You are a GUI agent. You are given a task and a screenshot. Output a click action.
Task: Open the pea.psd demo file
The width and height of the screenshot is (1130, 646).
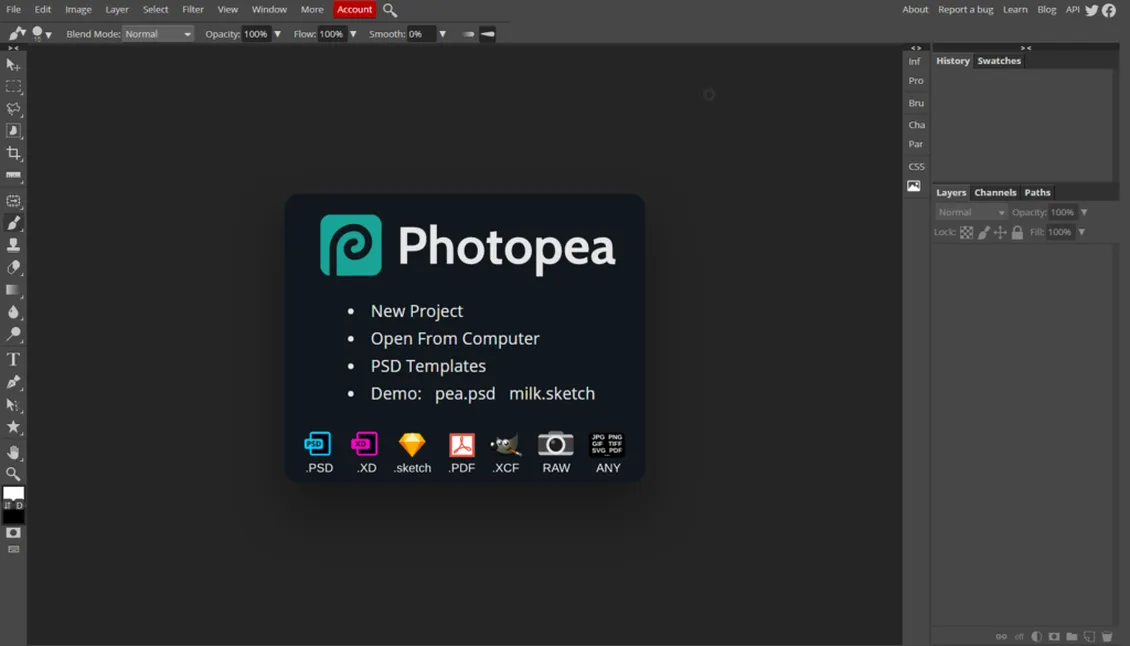[x=465, y=393]
